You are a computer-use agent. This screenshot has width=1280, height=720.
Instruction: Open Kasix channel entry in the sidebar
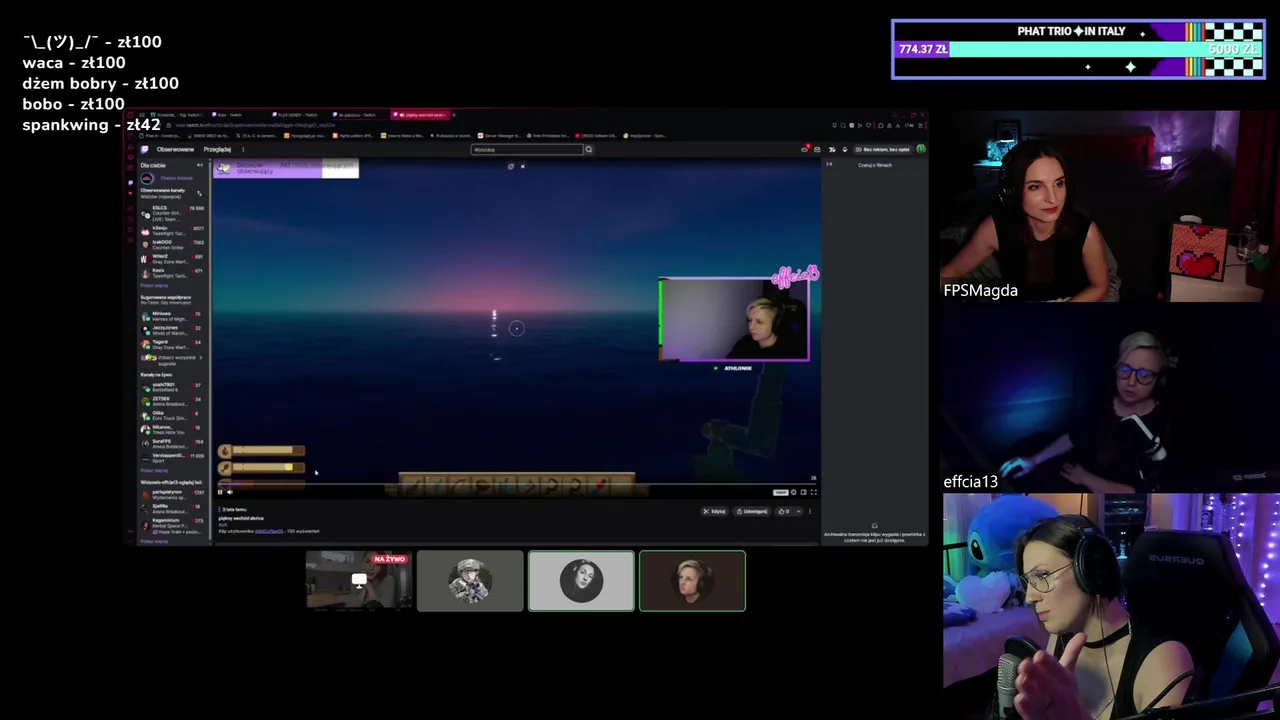click(172, 273)
